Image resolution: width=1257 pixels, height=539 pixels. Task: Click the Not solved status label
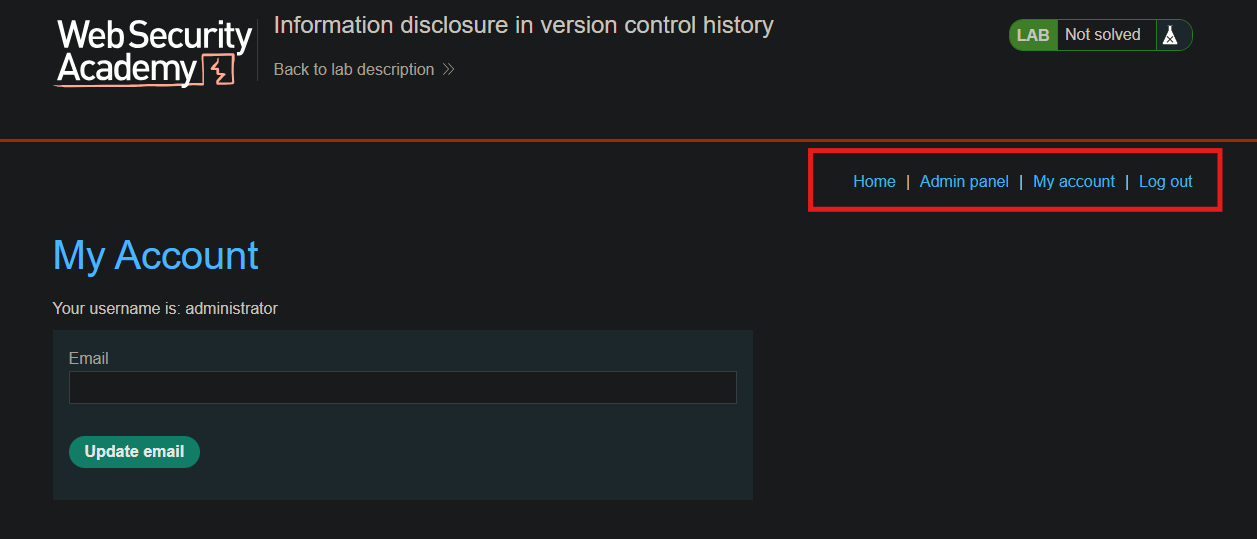click(1103, 35)
